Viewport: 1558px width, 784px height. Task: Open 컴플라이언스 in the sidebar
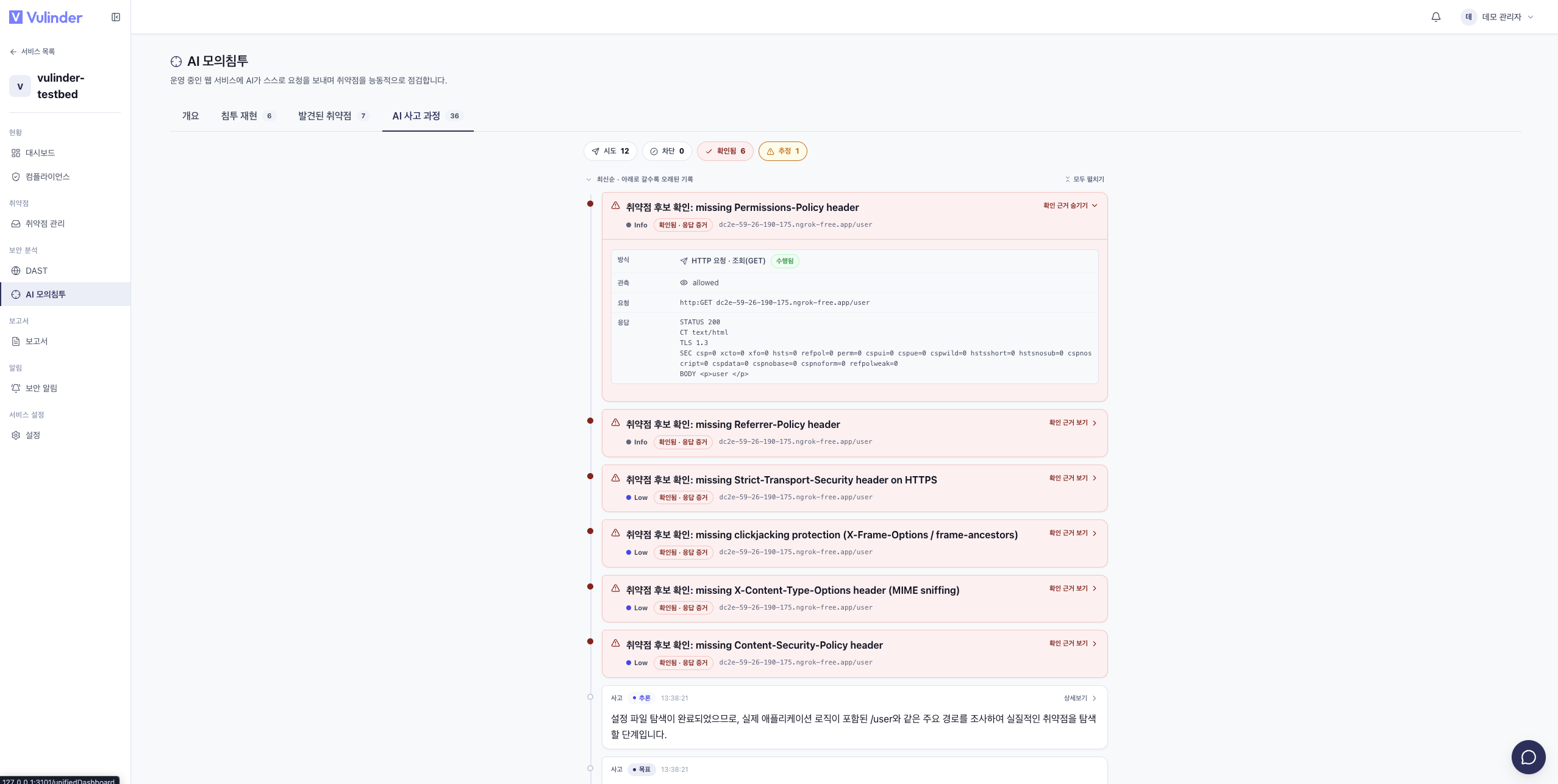click(65, 177)
